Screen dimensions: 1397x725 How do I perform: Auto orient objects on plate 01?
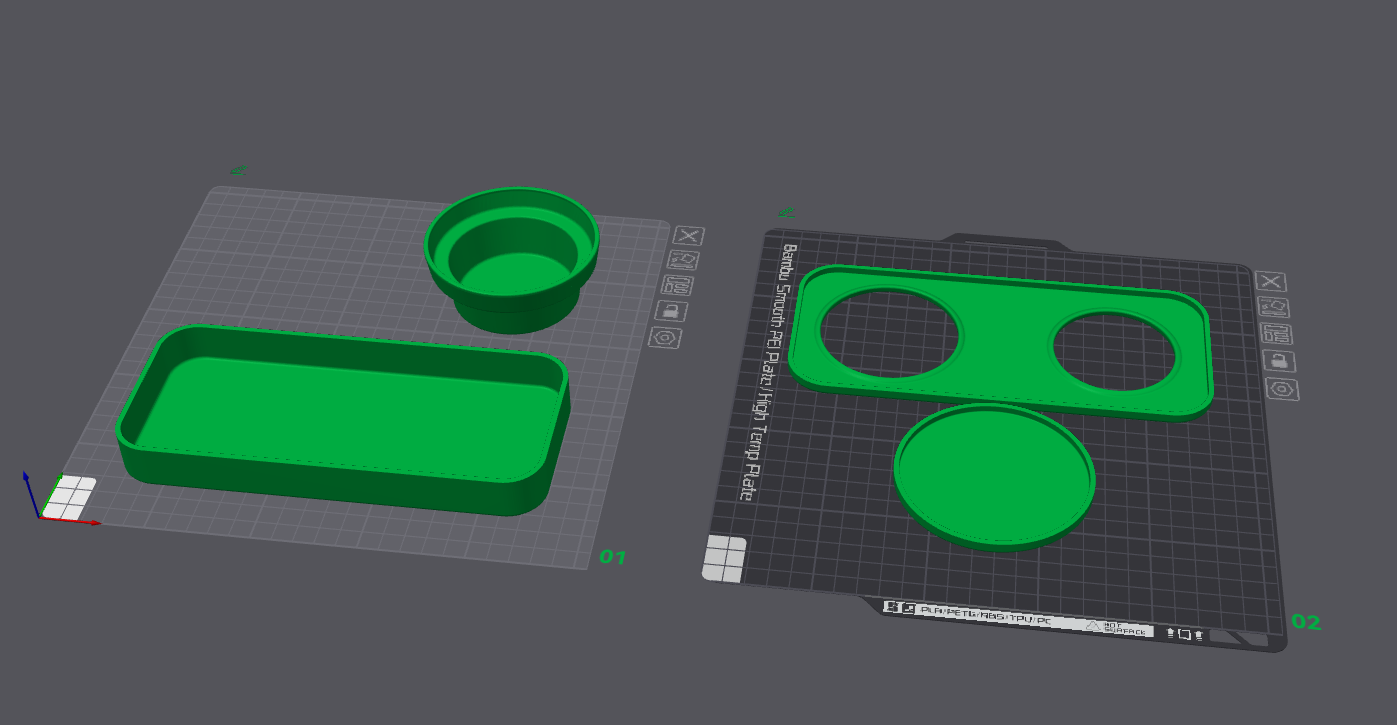[686, 261]
